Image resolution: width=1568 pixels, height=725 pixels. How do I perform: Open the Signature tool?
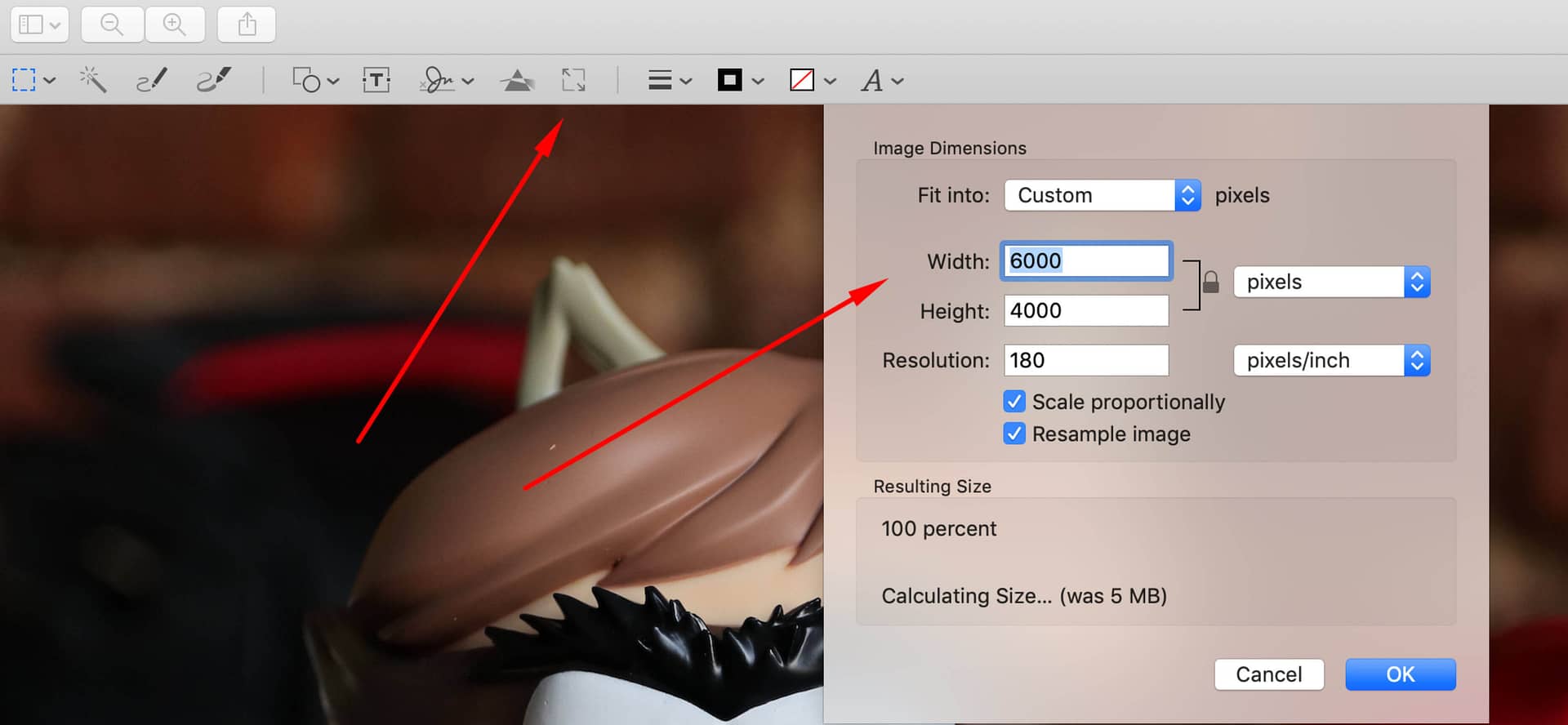[x=438, y=80]
